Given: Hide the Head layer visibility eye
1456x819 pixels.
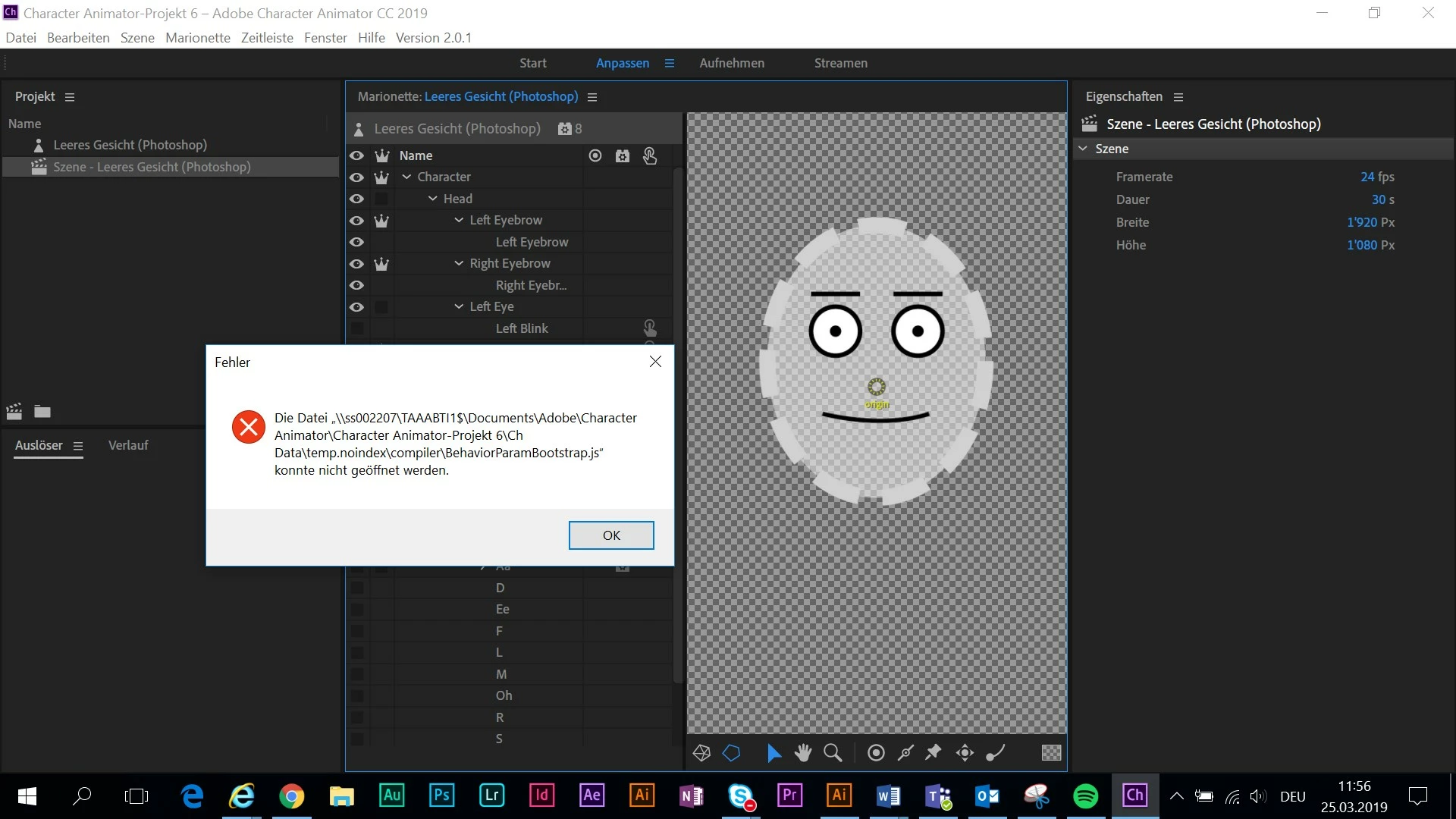Looking at the screenshot, I should point(356,199).
